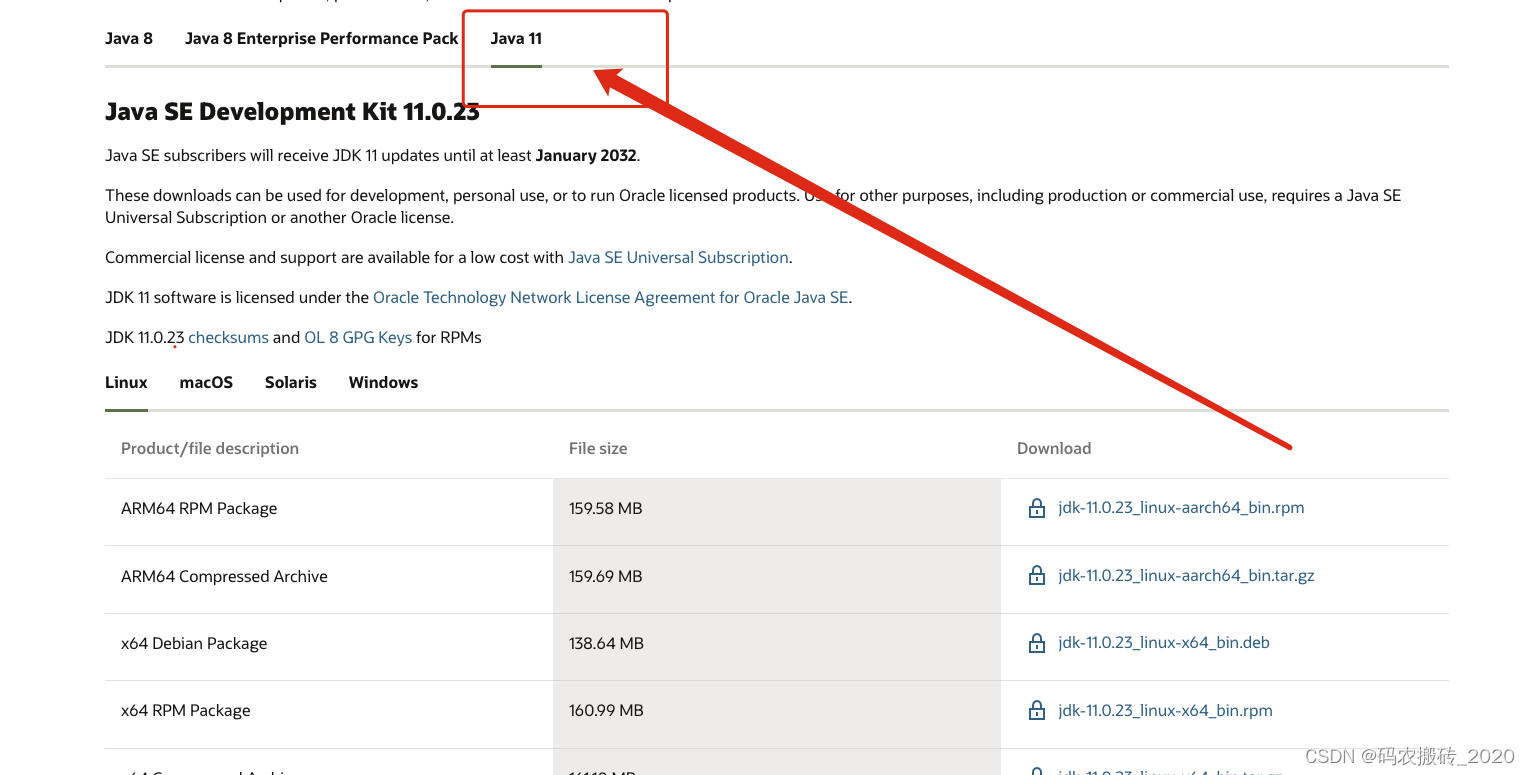
Task: Download jdk-11.0.23_linux-x64_bin.rpm
Action: [1165, 711]
